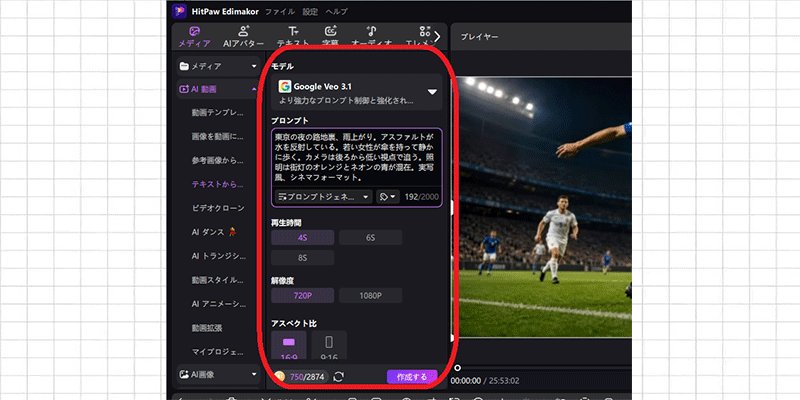
Task: Click the 解像度 section label
Action: [282, 281]
